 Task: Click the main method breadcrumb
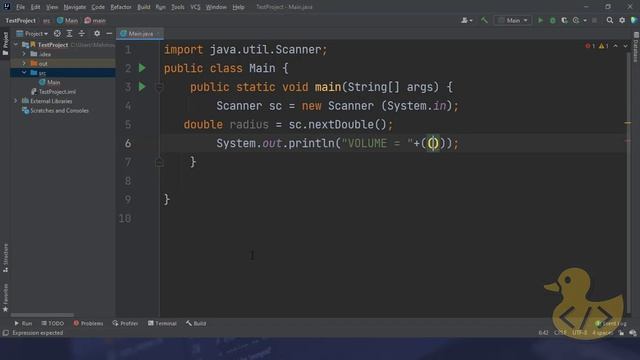(x=95, y=20)
